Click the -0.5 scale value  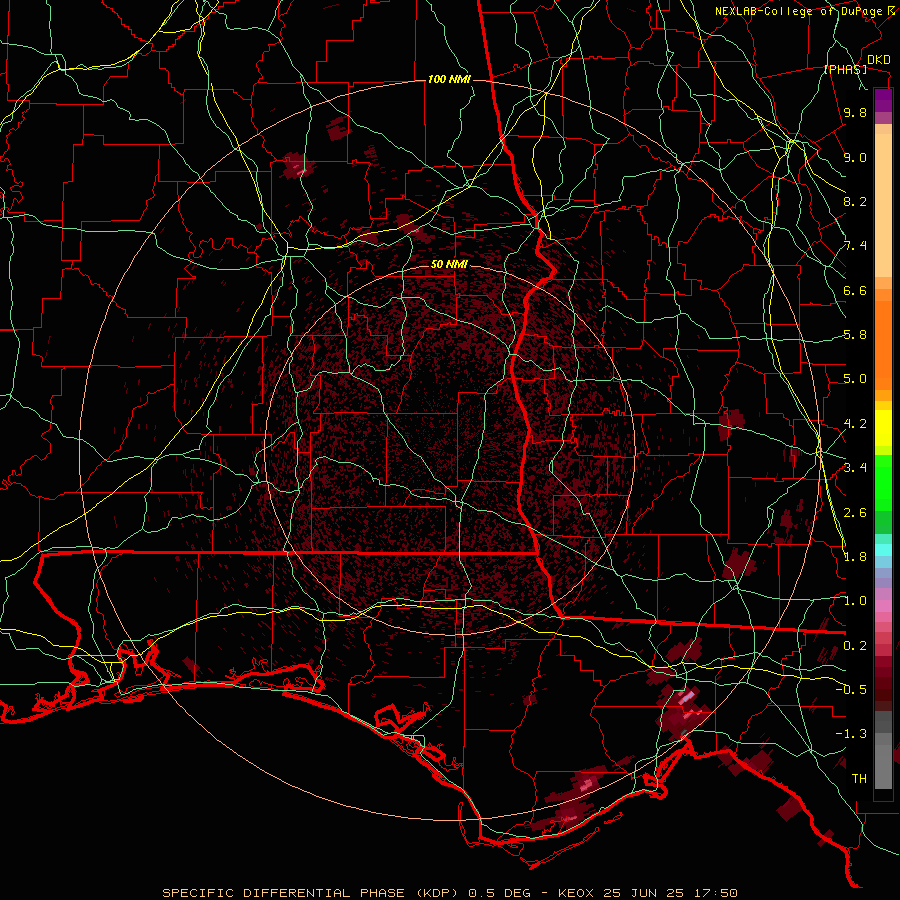click(x=851, y=690)
